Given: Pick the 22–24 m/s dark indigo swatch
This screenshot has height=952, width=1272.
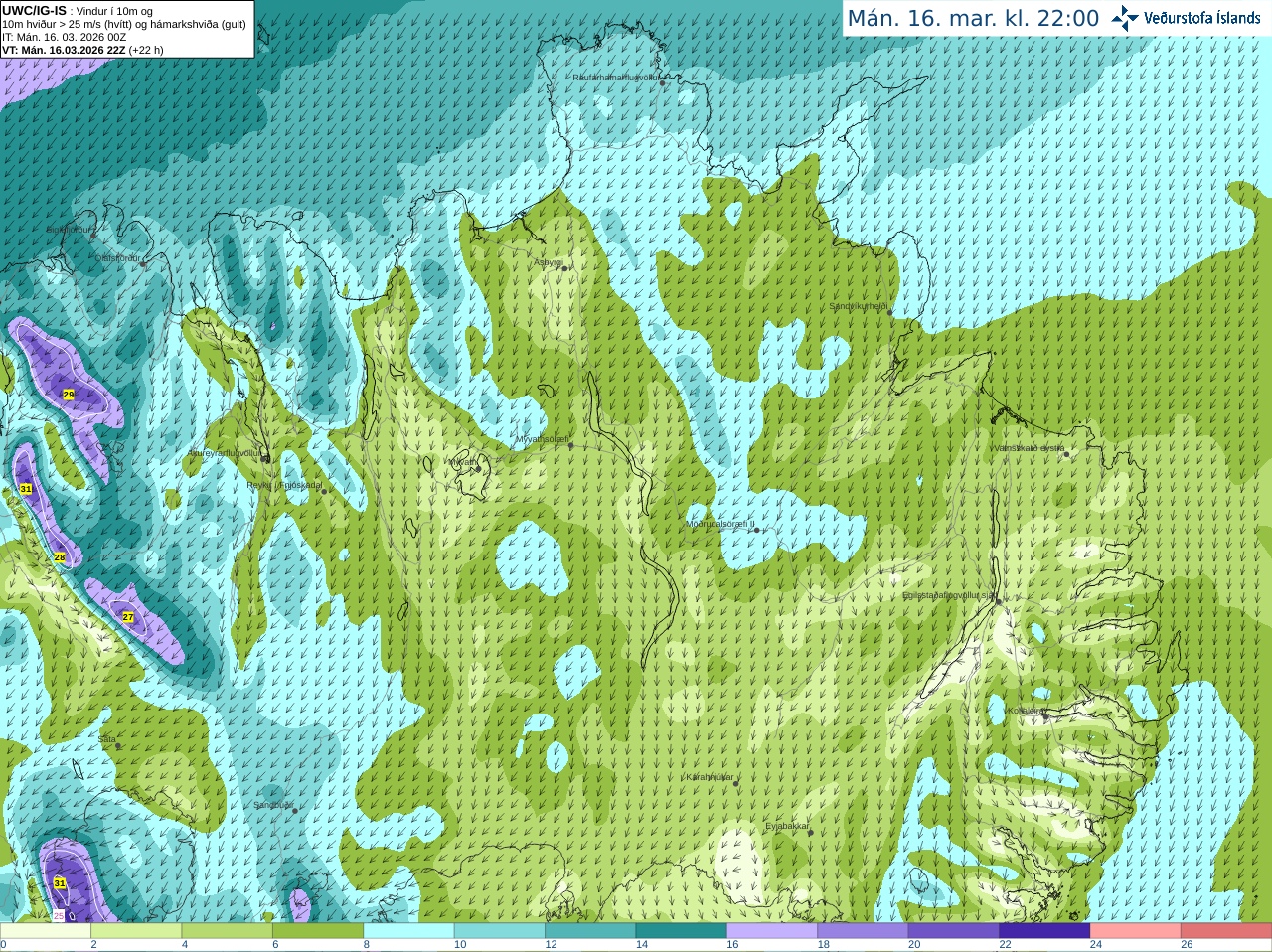Looking at the screenshot, I should pyautogui.click(x=1044, y=930).
